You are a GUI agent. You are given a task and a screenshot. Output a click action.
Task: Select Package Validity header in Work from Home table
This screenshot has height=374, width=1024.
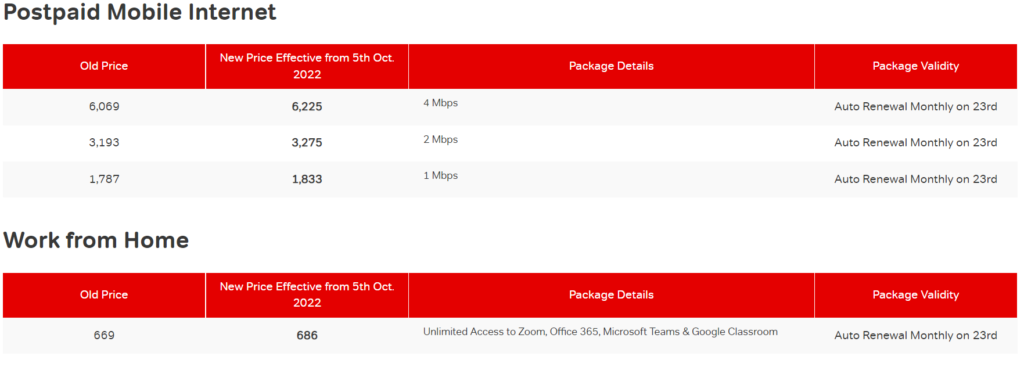point(916,295)
